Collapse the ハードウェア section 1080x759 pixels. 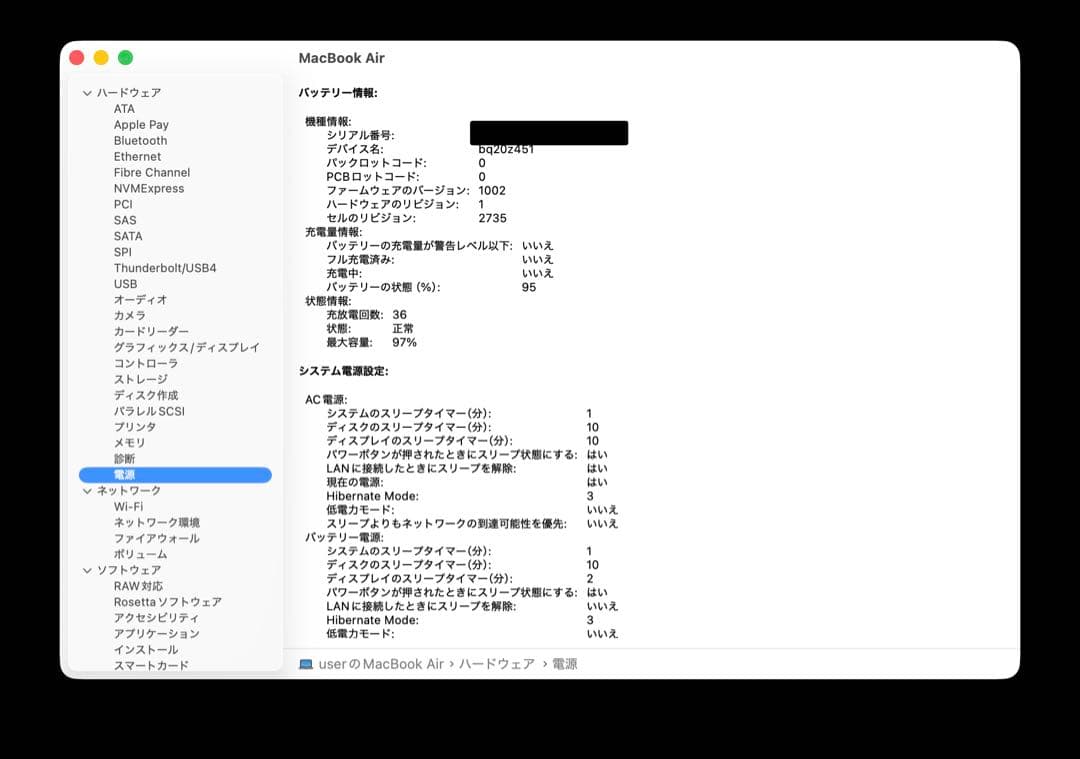(89, 92)
